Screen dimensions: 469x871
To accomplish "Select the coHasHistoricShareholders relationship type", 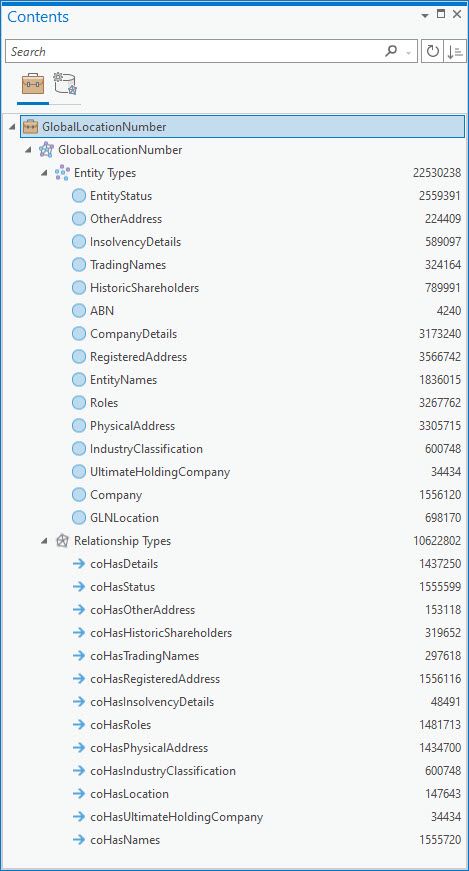I will pos(161,633).
